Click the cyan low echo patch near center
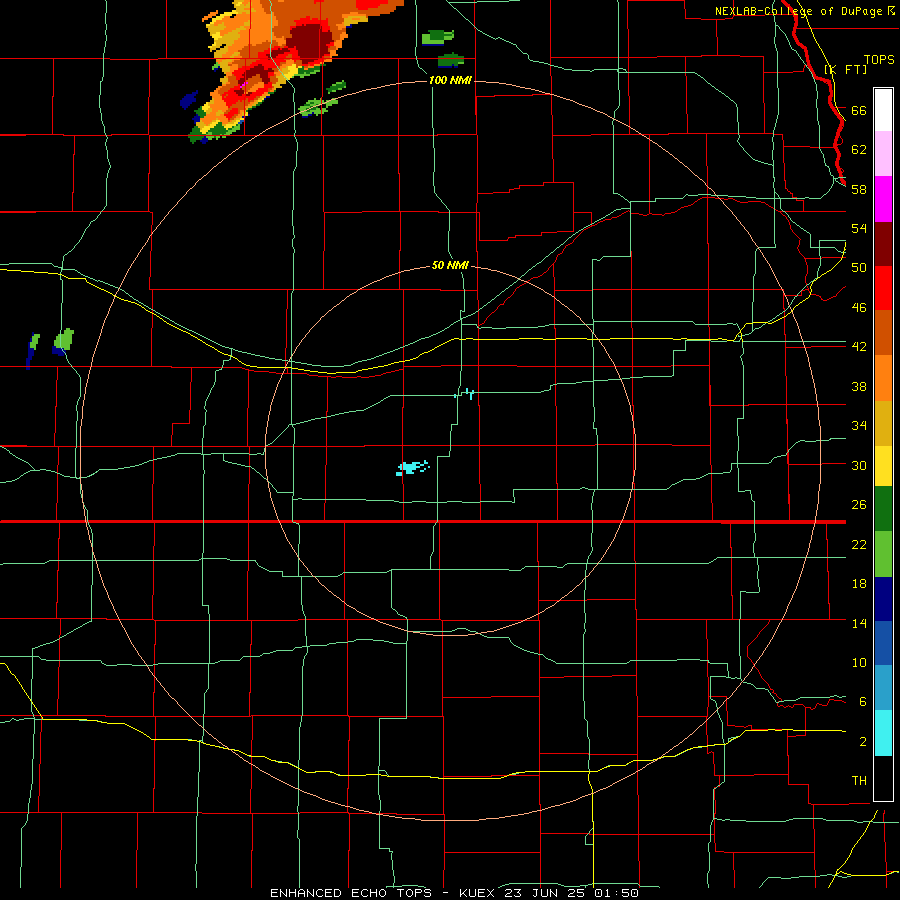Screen dimensions: 900x900 click(x=412, y=468)
